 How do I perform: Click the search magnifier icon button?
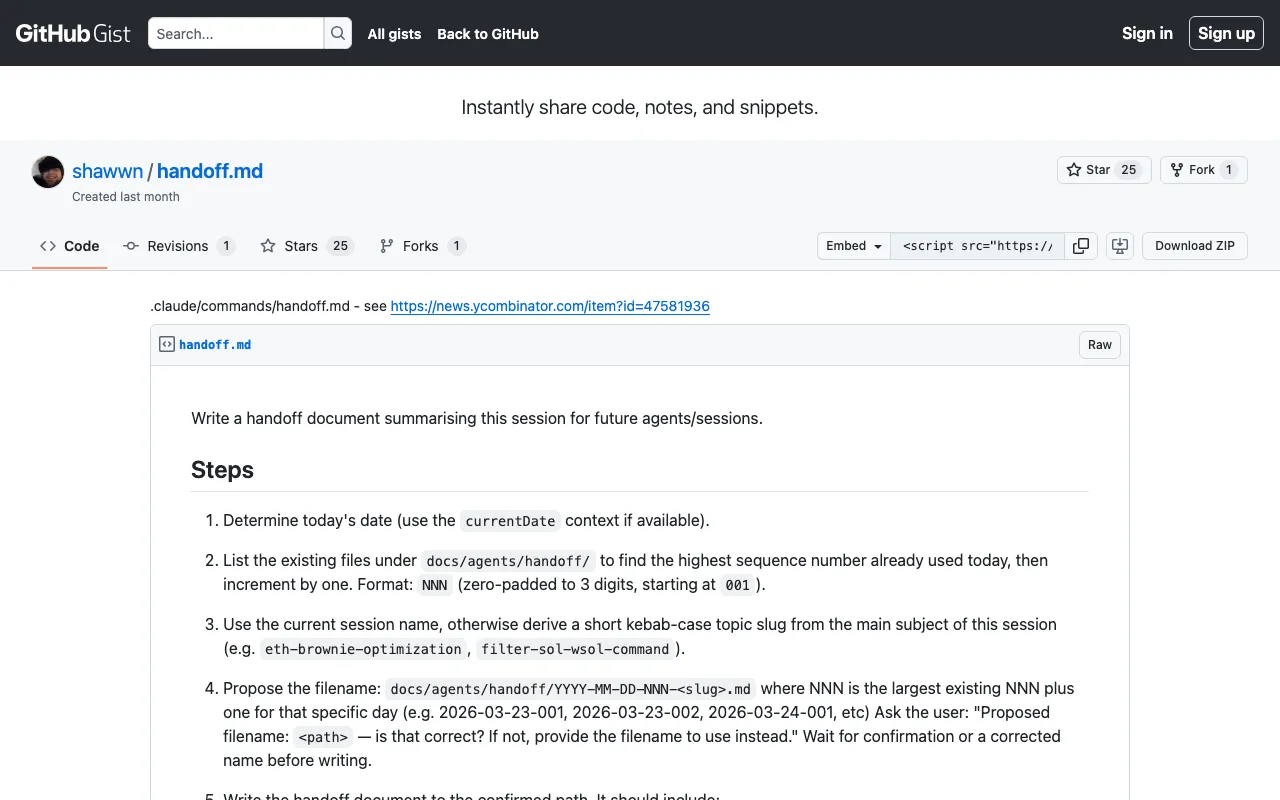tap(338, 33)
